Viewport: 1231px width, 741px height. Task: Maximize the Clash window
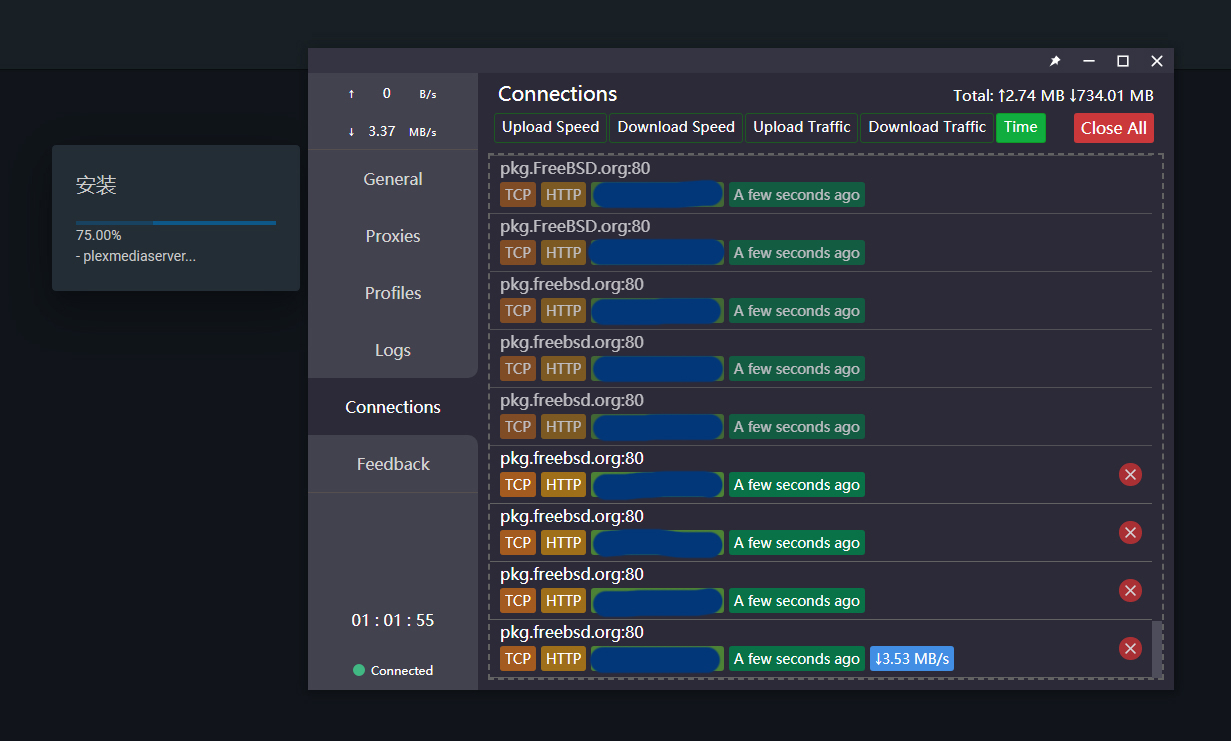(x=1123, y=61)
